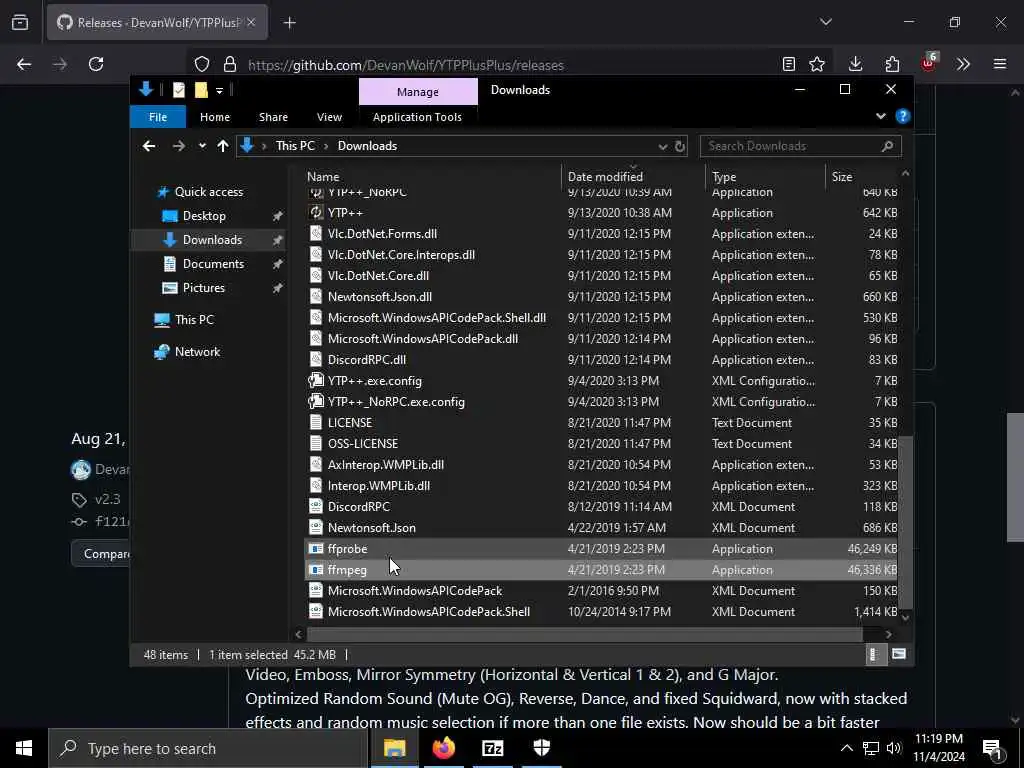
Task: Open the View ribbon tab
Action: click(329, 117)
